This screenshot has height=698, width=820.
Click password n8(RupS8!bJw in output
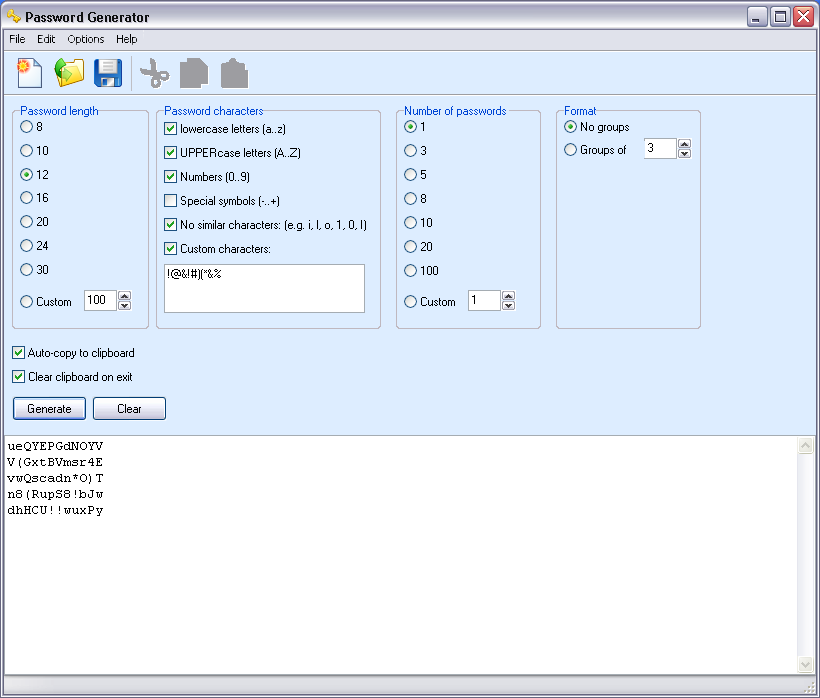coord(55,494)
